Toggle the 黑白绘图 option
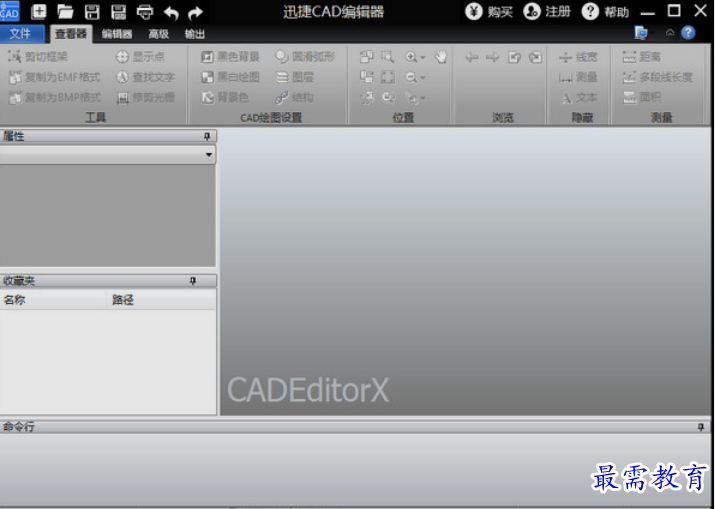The width and height of the screenshot is (715, 509). click(x=230, y=77)
